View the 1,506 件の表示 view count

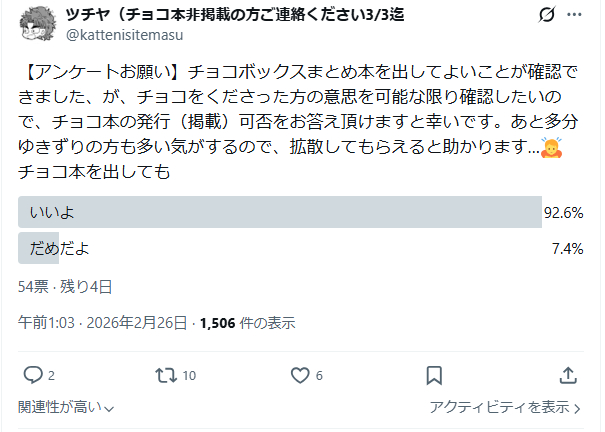coord(247,323)
